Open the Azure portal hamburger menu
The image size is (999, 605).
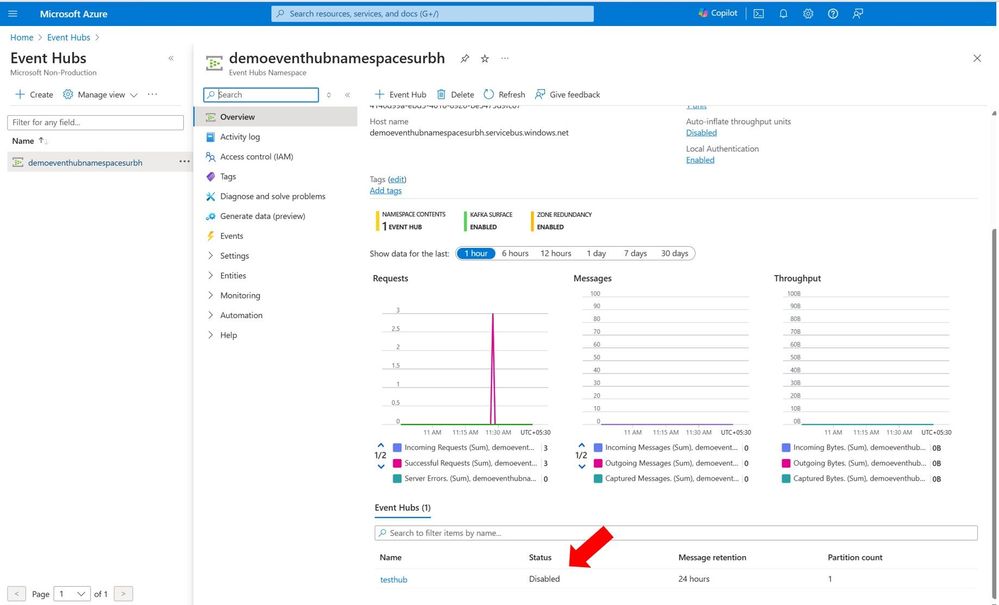pyautogui.click(x=13, y=13)
